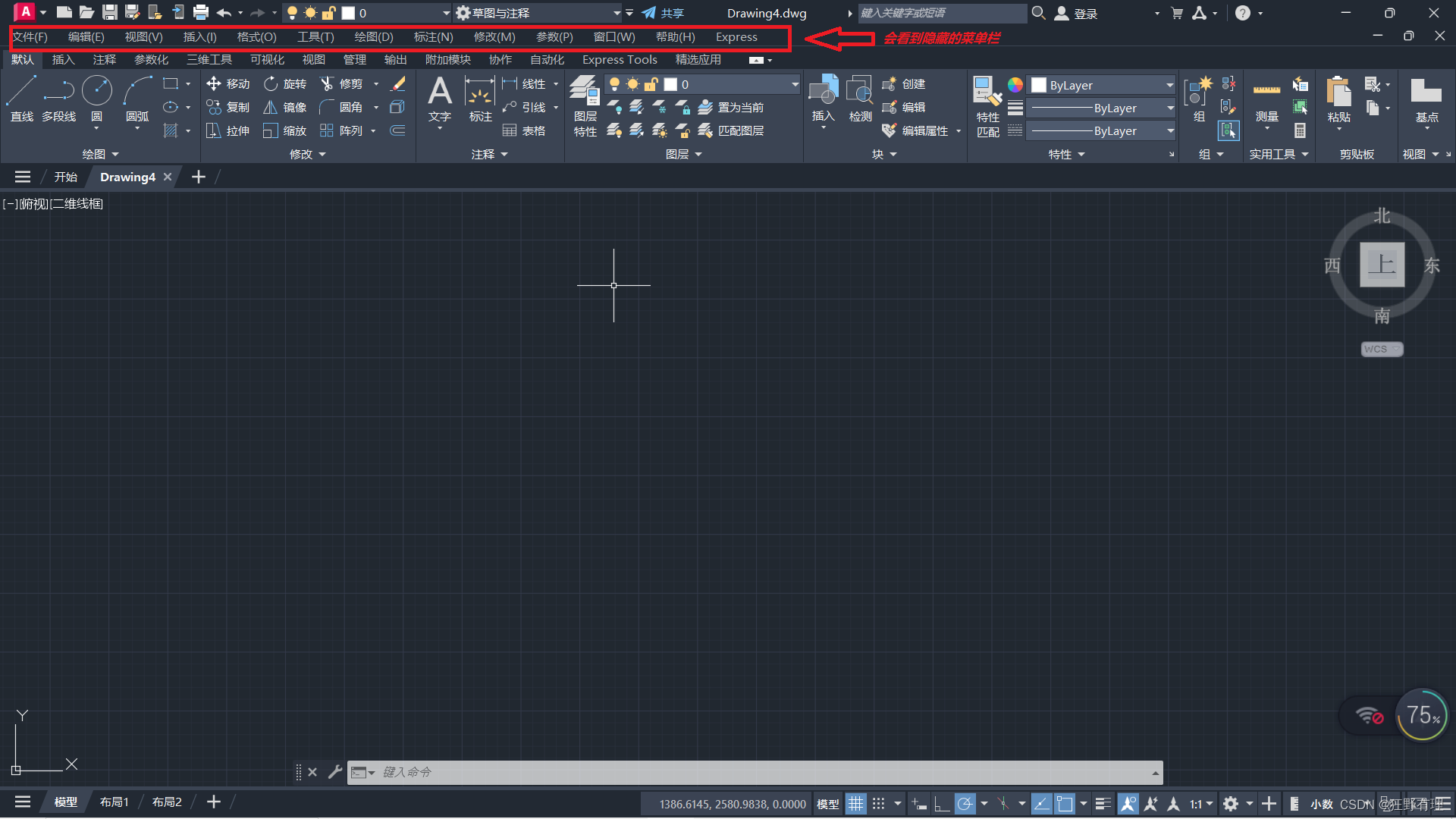Viewport: 1456px width, 819px height.
Task: Select the Line (直线) drawing tool
Action: tap(22, 97)
